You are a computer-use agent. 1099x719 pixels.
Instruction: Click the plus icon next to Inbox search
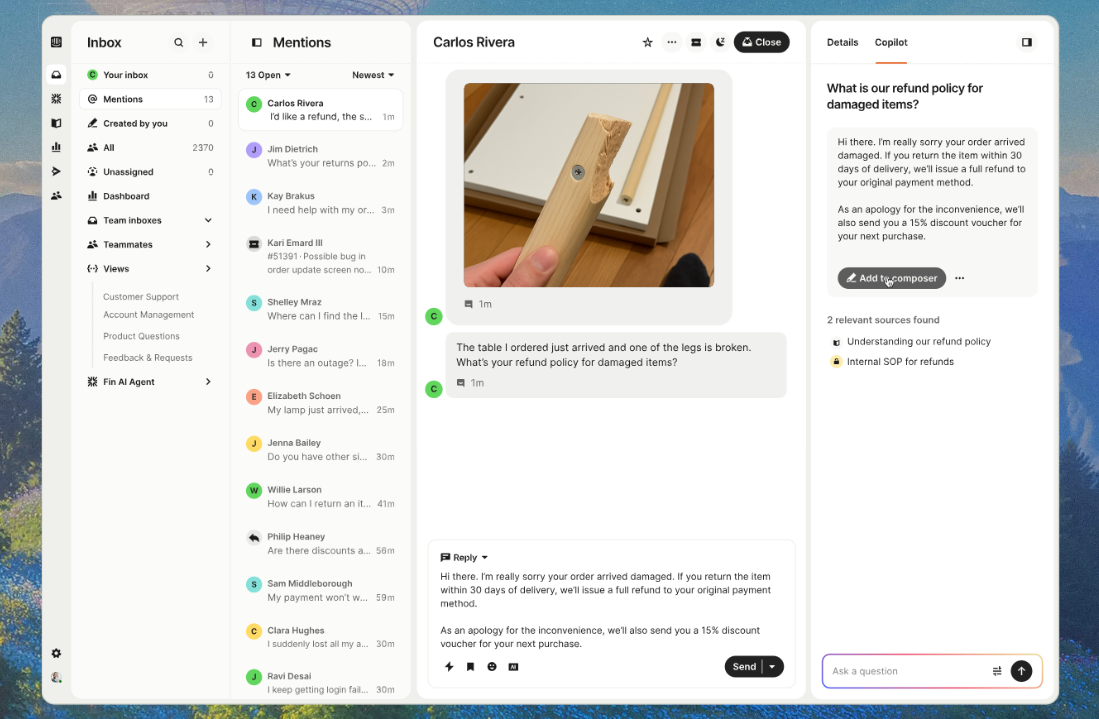point(203,43)
